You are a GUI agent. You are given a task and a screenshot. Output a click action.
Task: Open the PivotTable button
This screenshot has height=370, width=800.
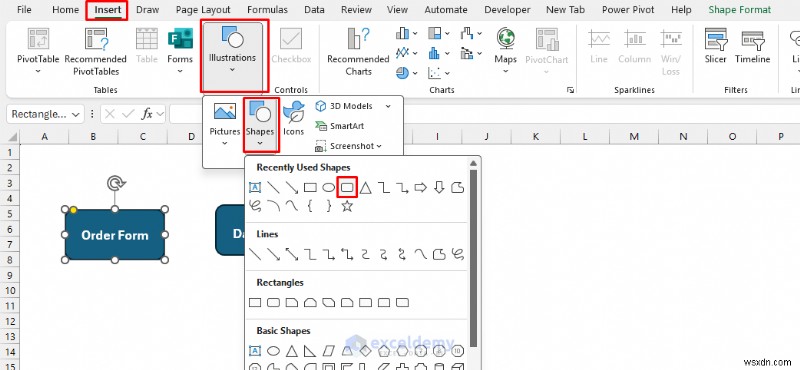pos(38,51)
